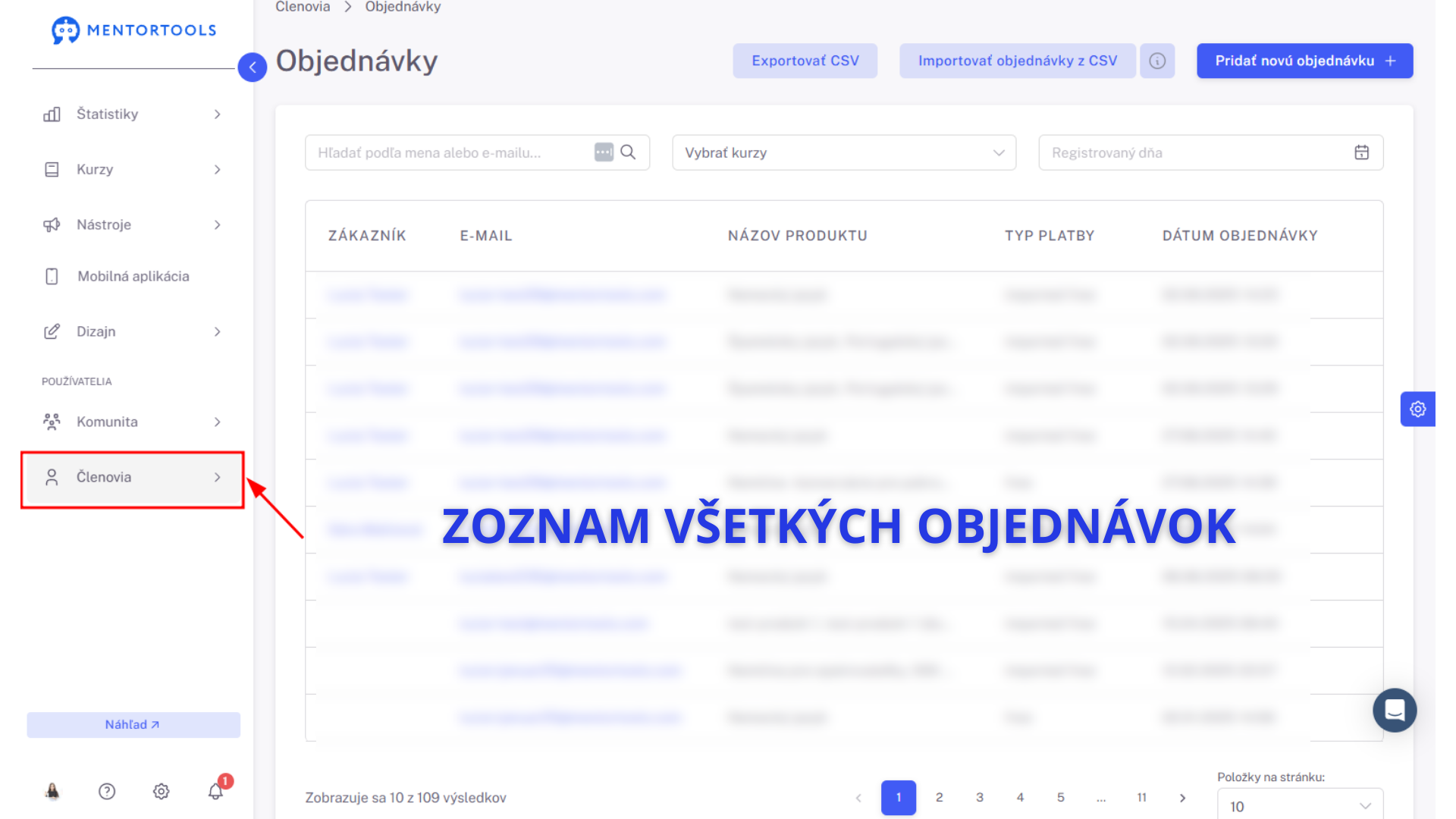This screenshot has height=819, width=1456.
Task: Collapse the sidebar with blue arrow
Action: tap(253, 67)
